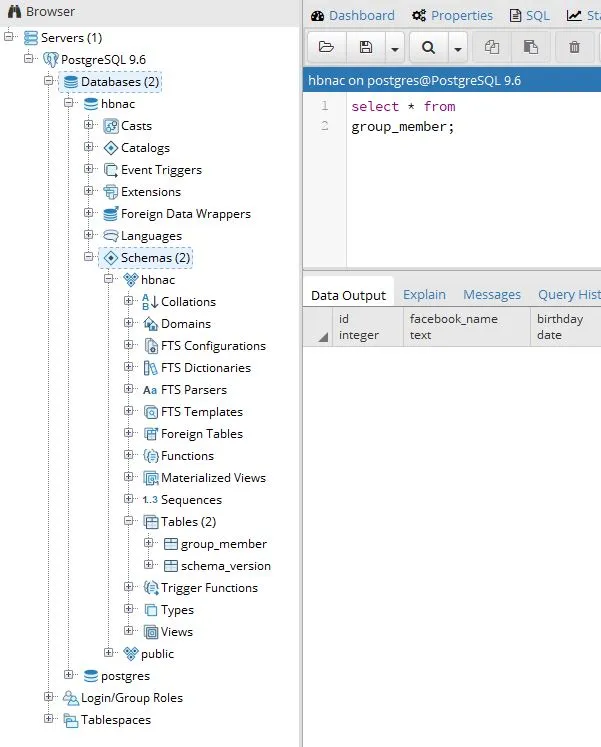Screen dimensions: 601x747
Task: Collapse the hbnac database node
Action: (x=69, y=102)
